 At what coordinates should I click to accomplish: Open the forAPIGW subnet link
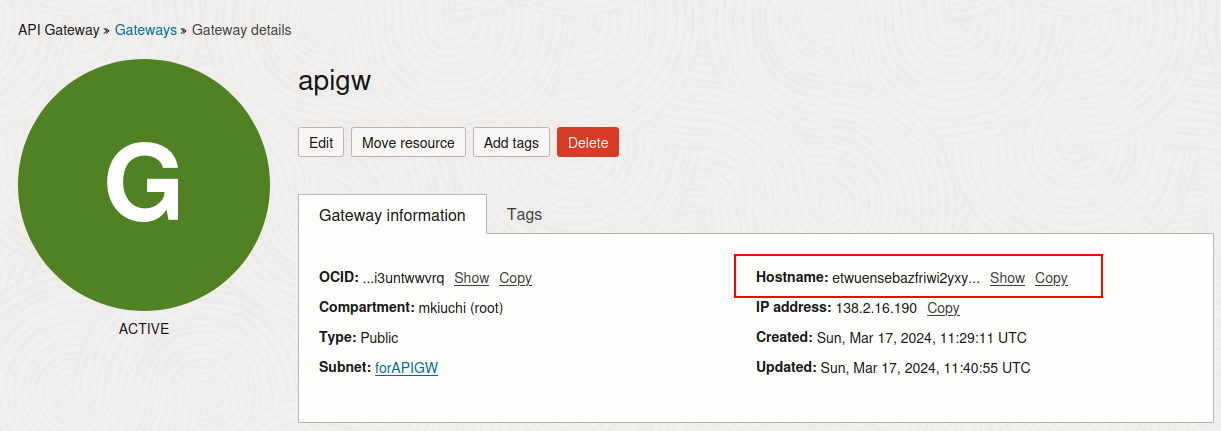406,367
